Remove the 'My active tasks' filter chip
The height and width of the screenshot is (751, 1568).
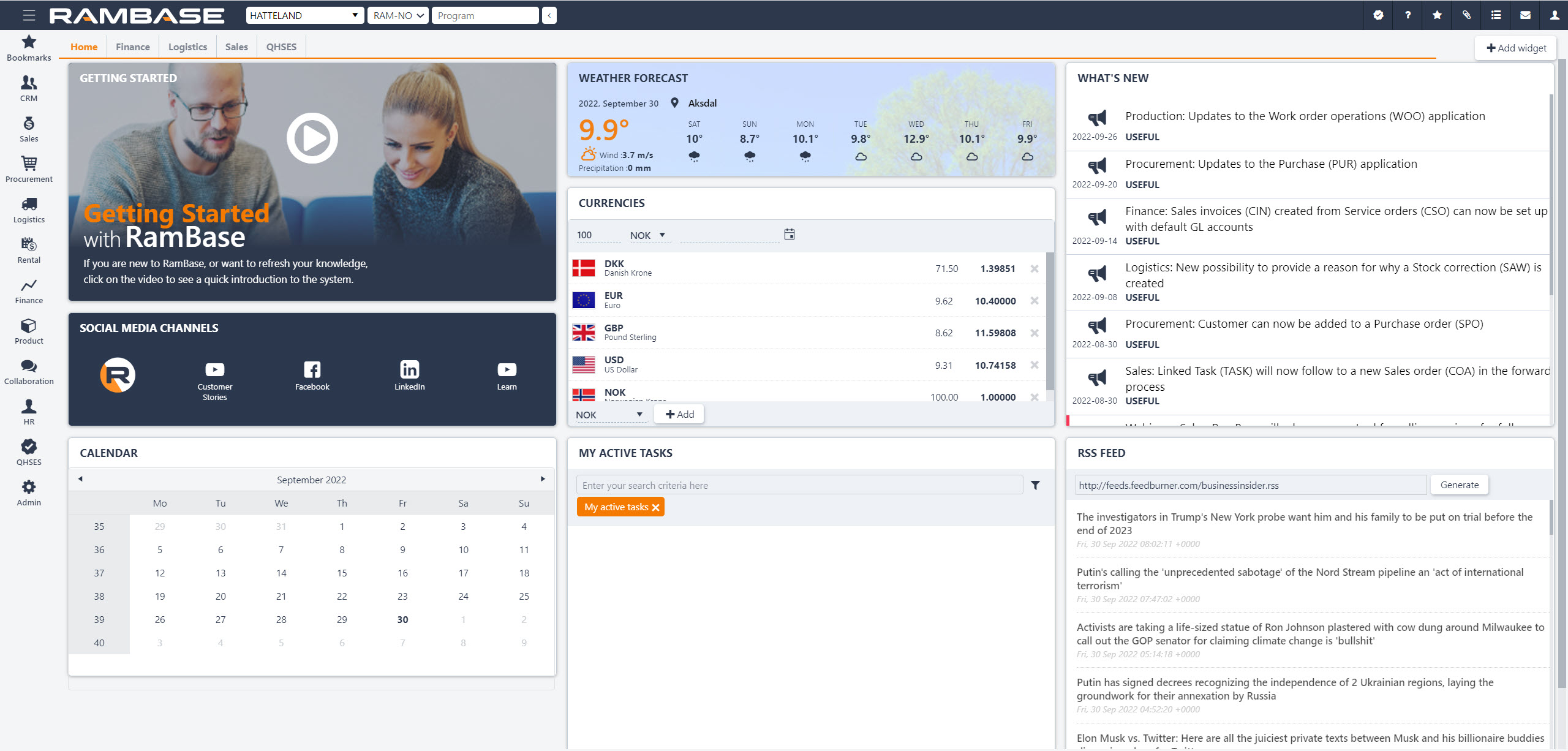[655, 507]
